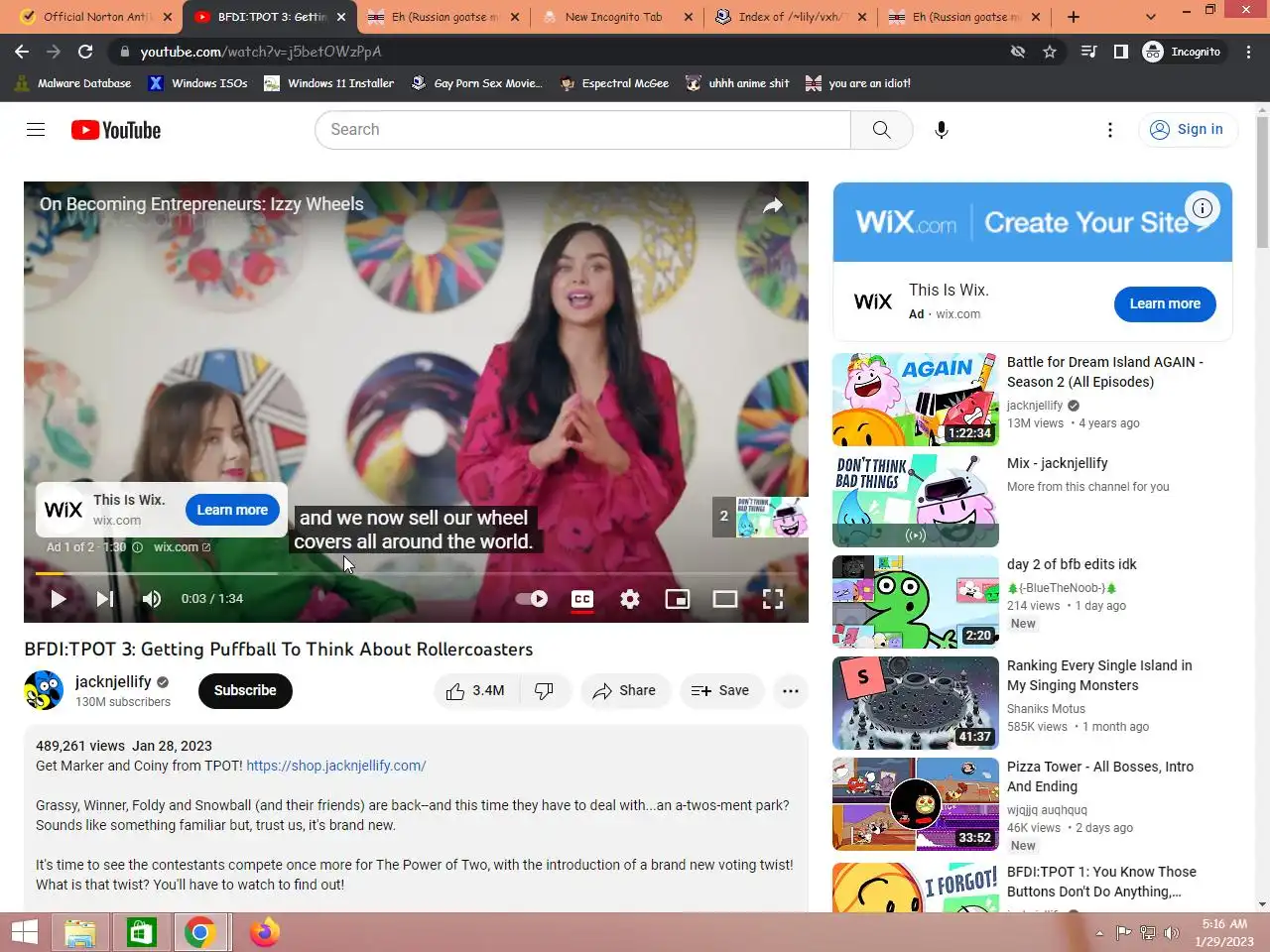Open the Incognito profile indicator

[1183, 52]
